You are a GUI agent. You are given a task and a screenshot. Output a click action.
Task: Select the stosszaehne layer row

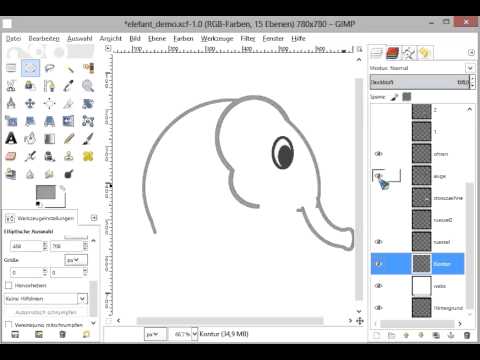click(x=418, y=198)
